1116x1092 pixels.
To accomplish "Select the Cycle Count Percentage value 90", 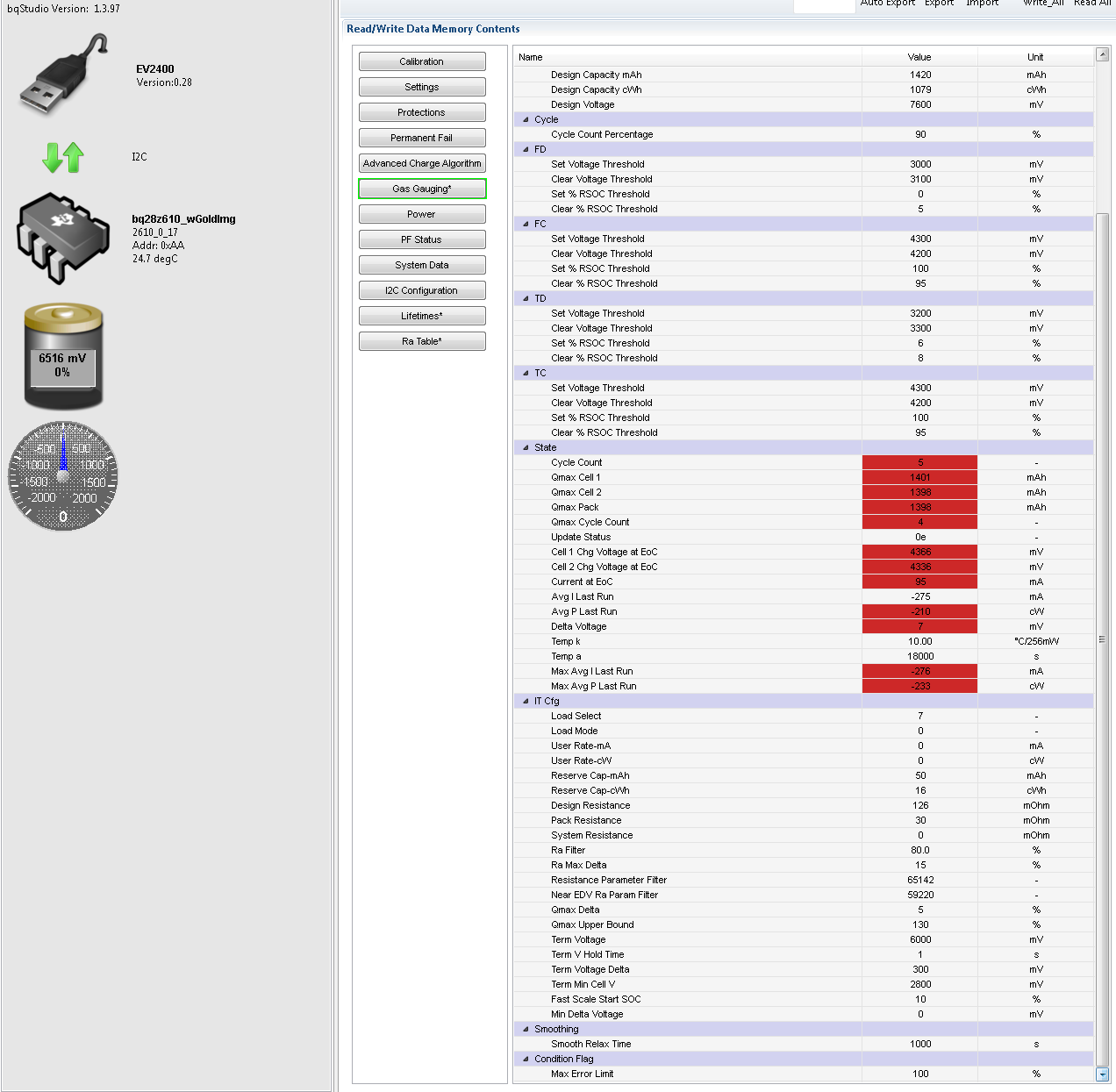I will tap(919, 134).
